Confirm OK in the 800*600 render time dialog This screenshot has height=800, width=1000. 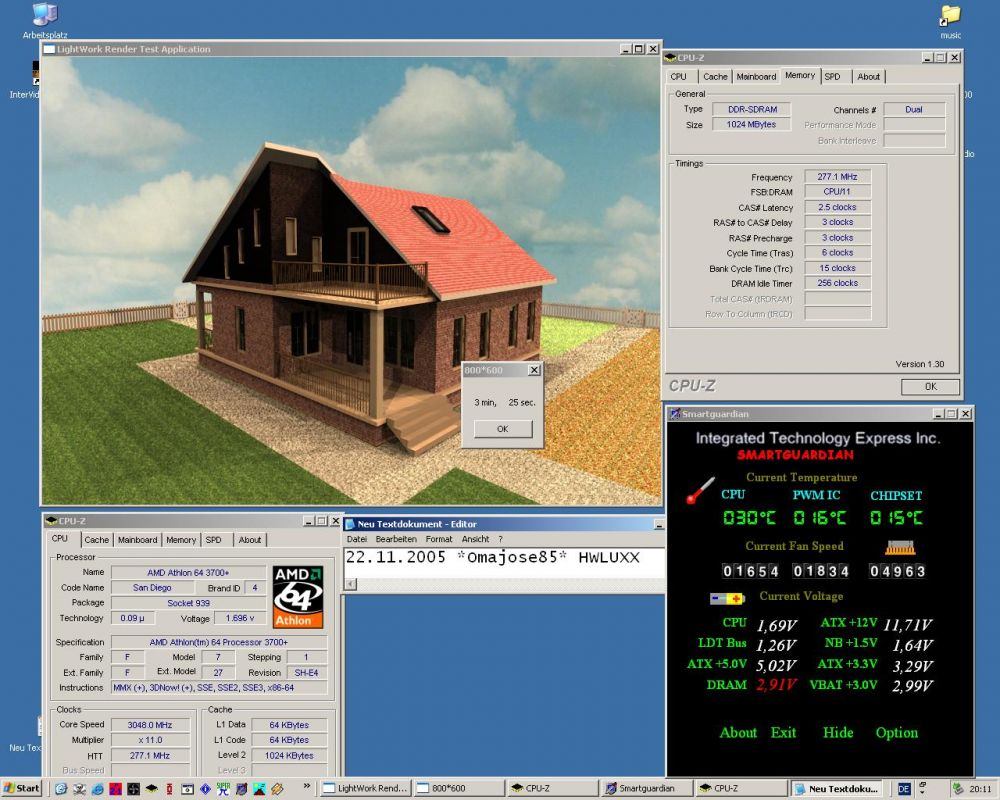(503, 429)
